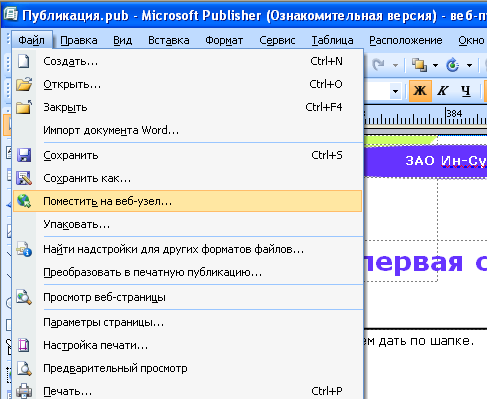This screenshot has width=487, height=399.
Task: Click the printer icon by Печать
Action: (24, 391)
